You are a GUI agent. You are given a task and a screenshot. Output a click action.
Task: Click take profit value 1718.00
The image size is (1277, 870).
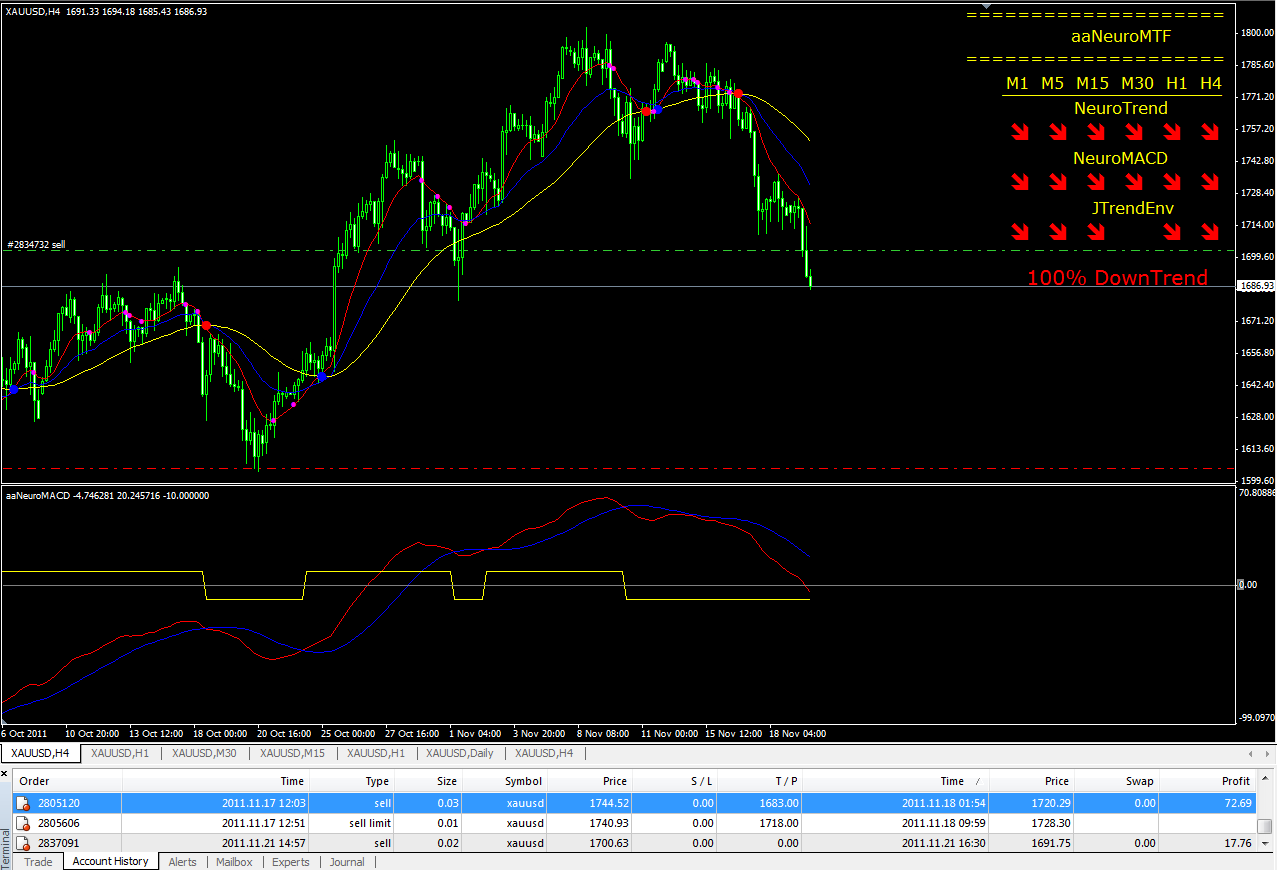[x=780, y=823]
